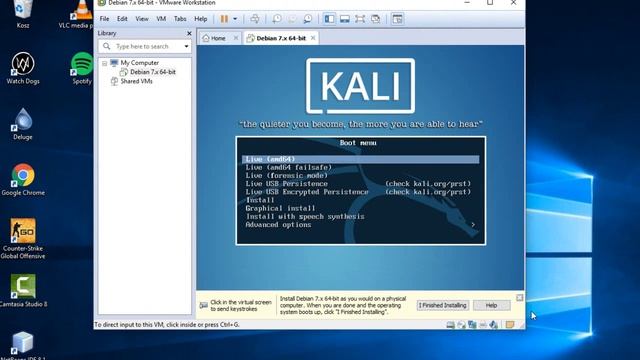Viewport: 640px width, 360px height.
Task: Open the Tabs menu
Action: (180, 19)
